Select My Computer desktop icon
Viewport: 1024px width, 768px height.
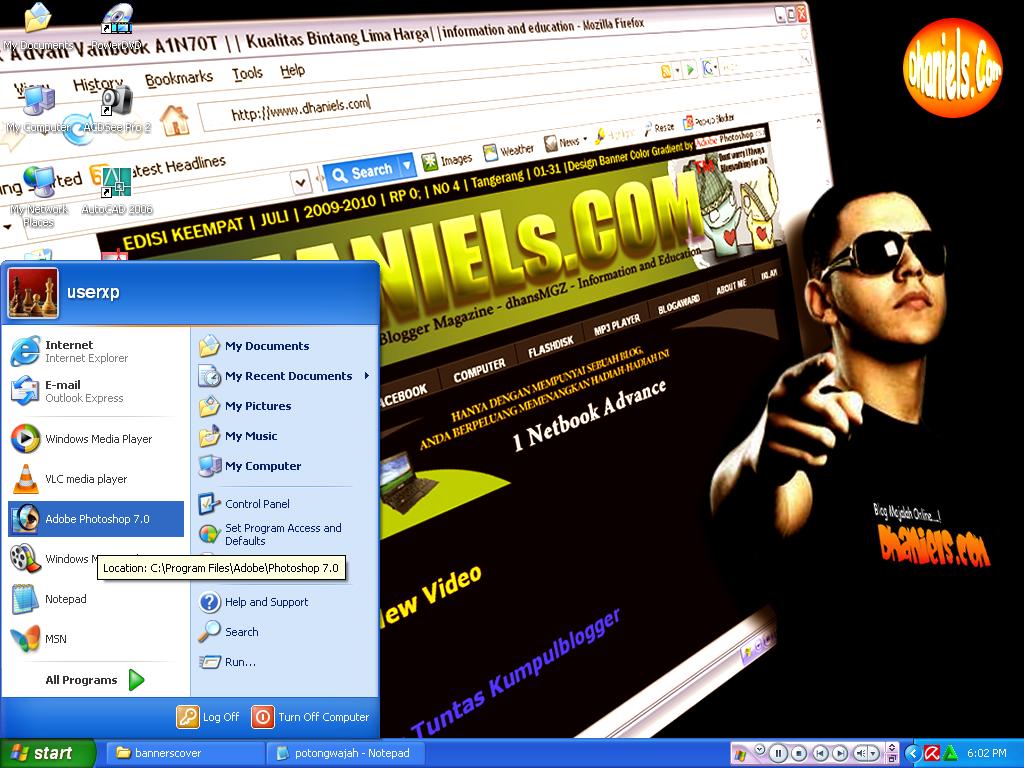tap(38, 110)
